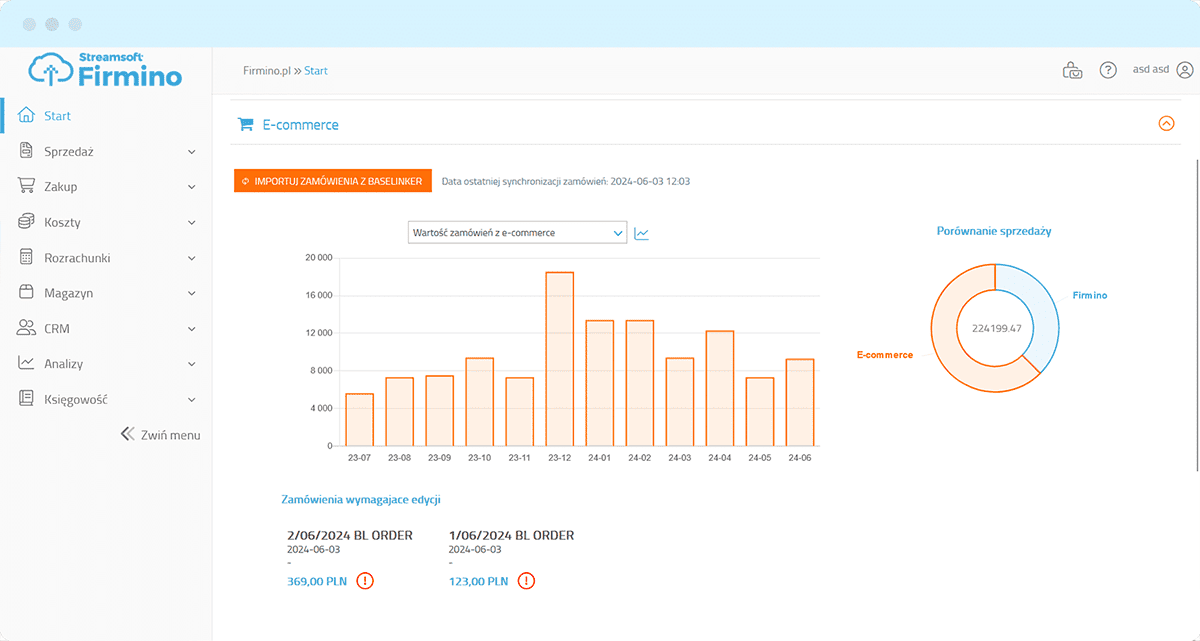Click the page vertical scrollbar
The image size is (1200, 641).
coord(1196,315)
